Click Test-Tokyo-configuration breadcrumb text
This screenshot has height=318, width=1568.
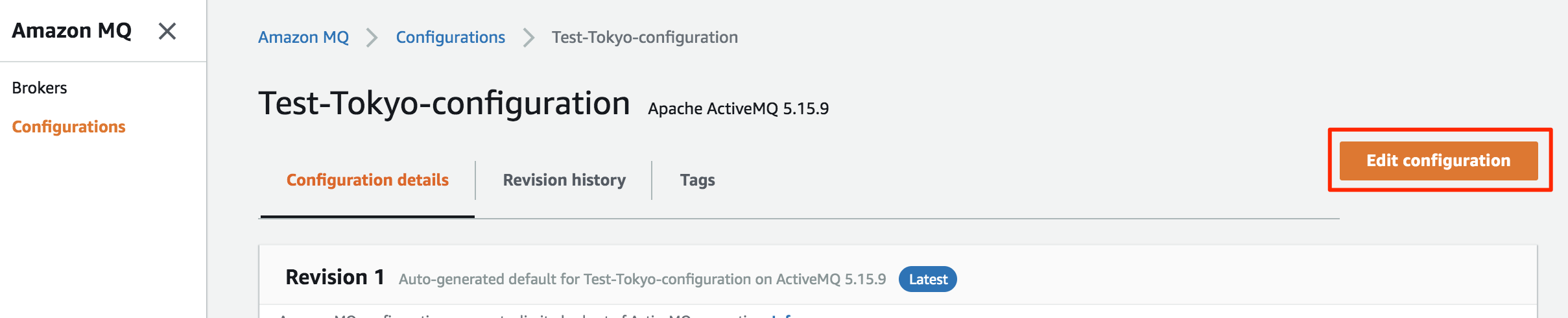click(x=645, y=37)
